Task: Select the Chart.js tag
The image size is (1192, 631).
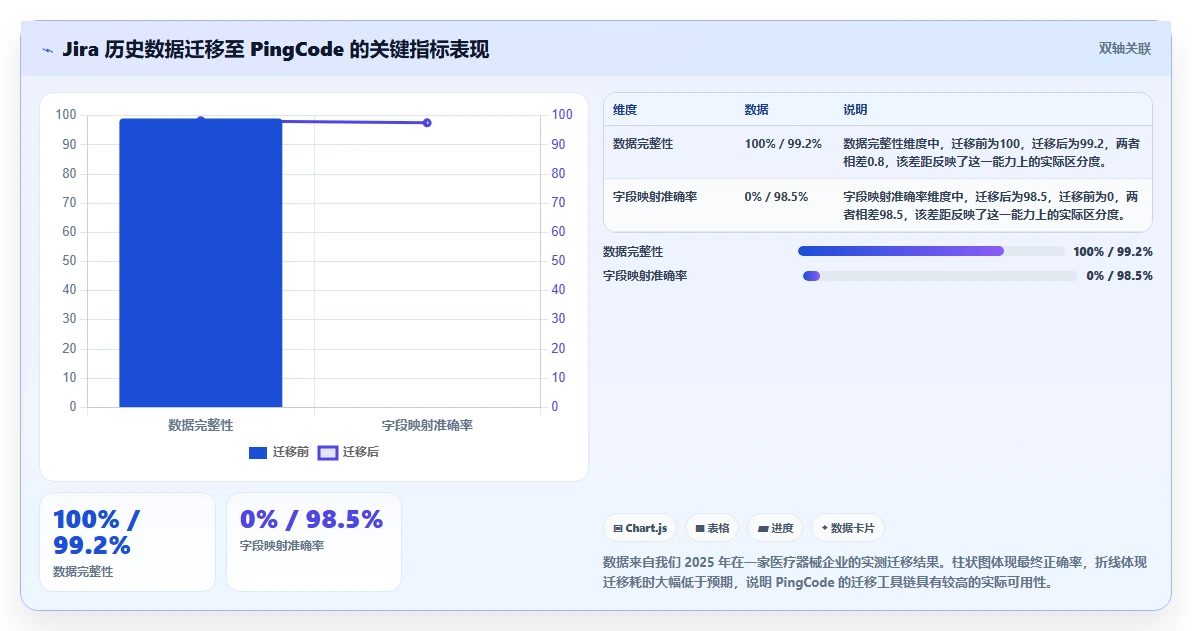Action: tap(640, 528)
